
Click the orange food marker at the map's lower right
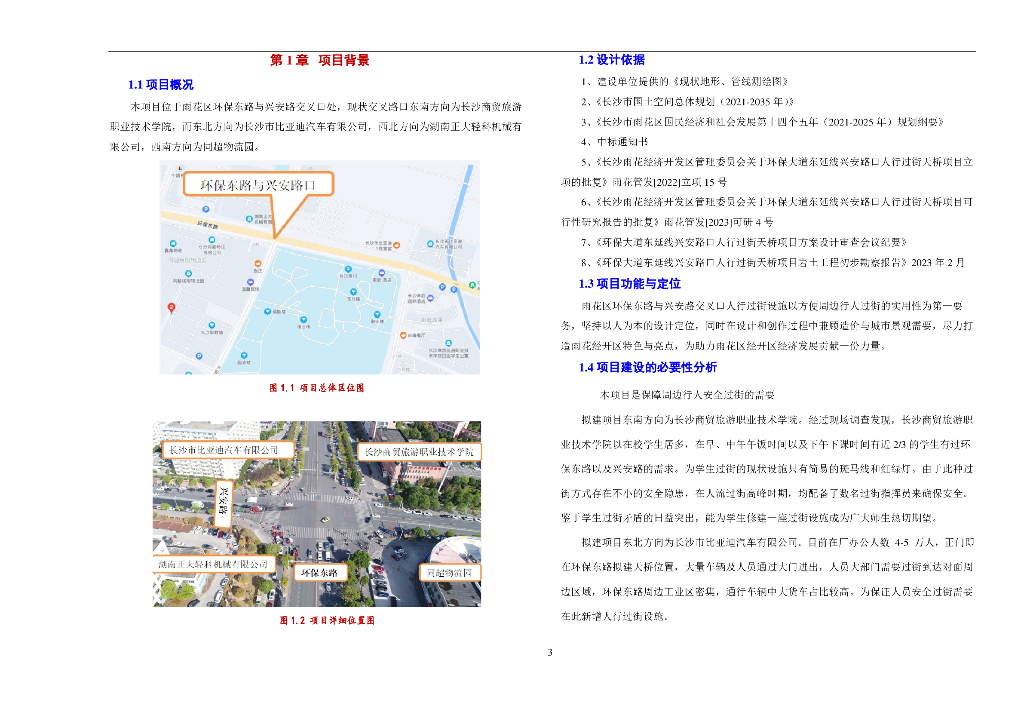coord(403,334)
